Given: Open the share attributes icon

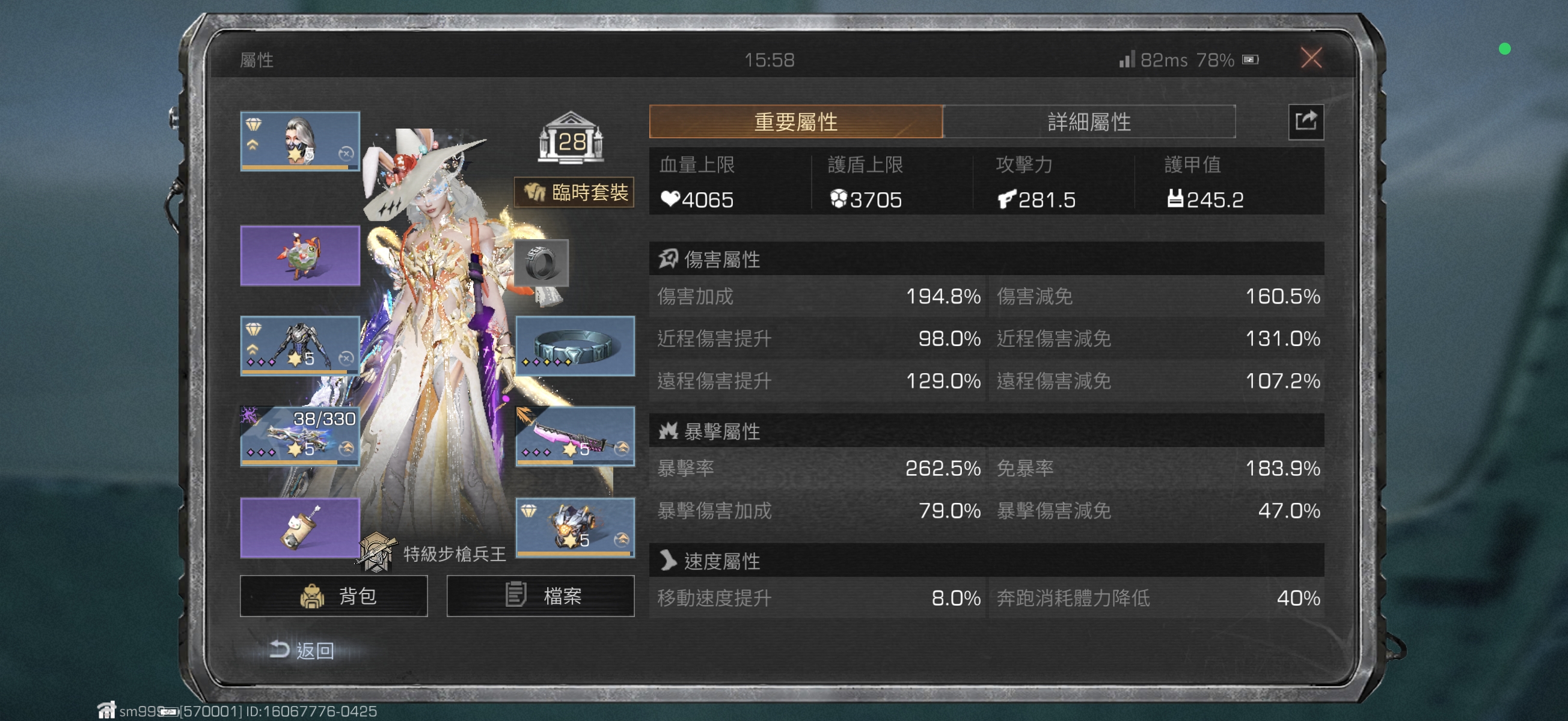Looking at the screenshot, I should [1306, 122].
